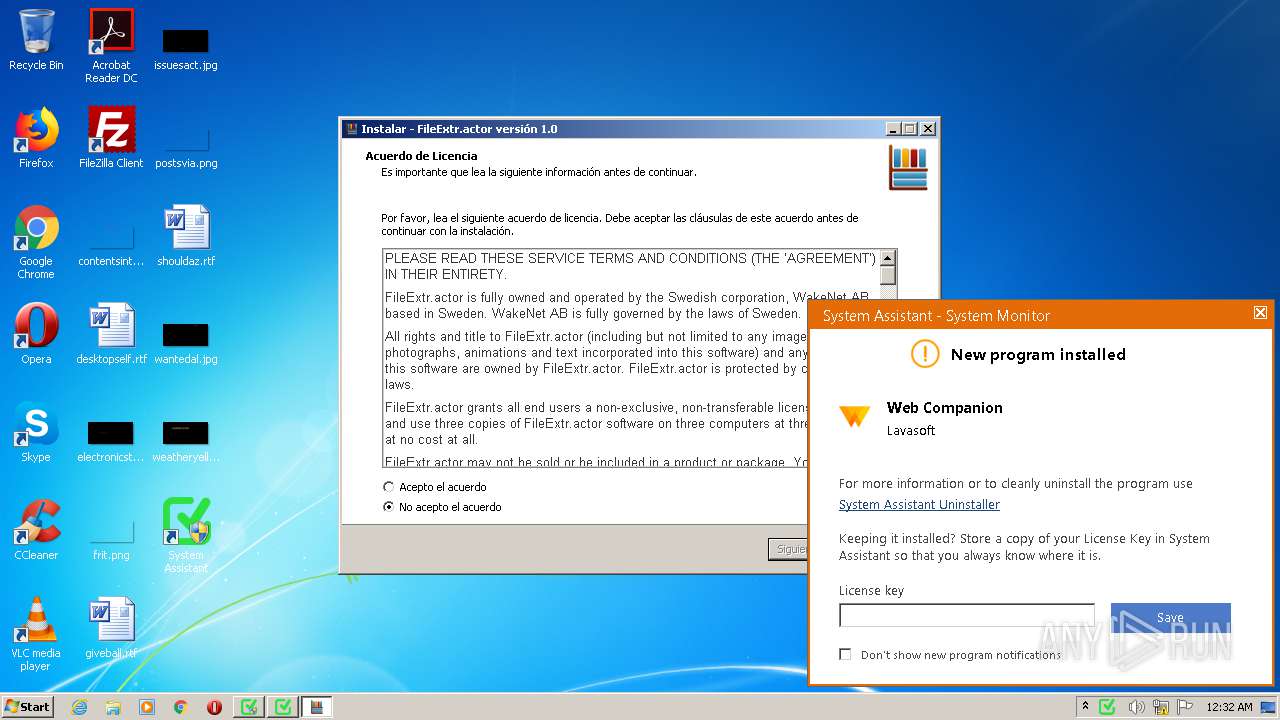Open Google Chrome desktop shortcut

tap(36, 242)
